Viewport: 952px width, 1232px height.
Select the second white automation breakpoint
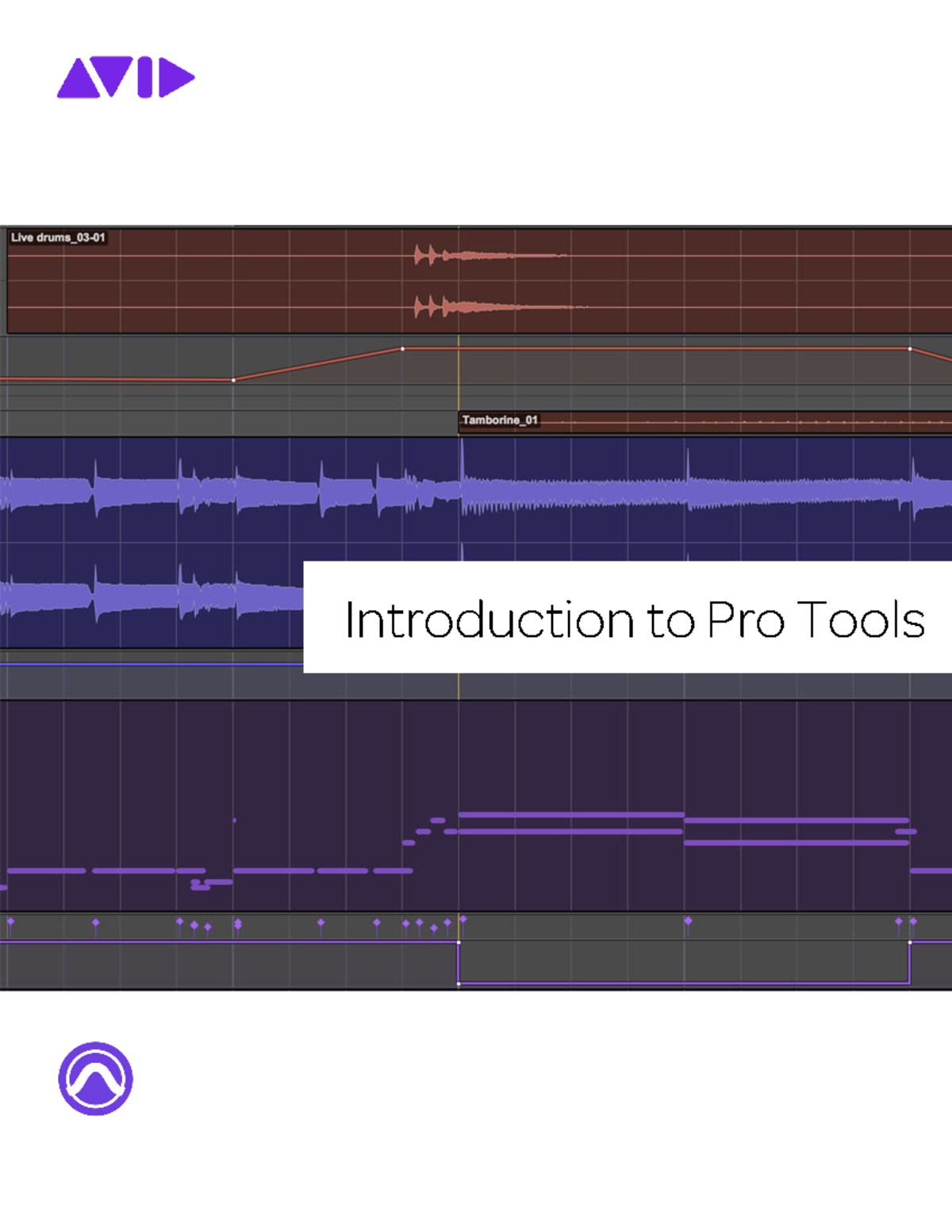(x=403, y=347)
